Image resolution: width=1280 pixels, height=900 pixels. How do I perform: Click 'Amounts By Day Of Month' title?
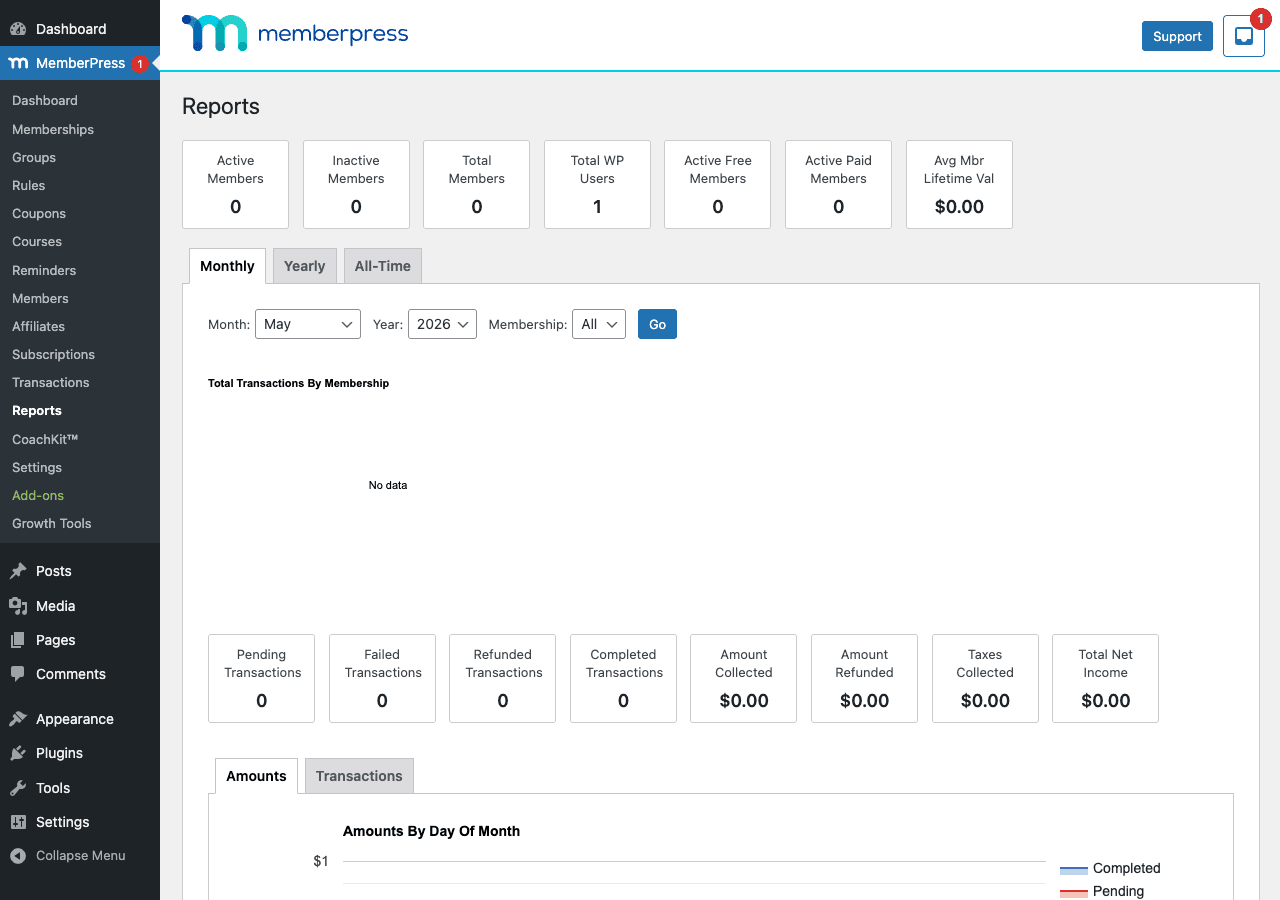[431, 831]
